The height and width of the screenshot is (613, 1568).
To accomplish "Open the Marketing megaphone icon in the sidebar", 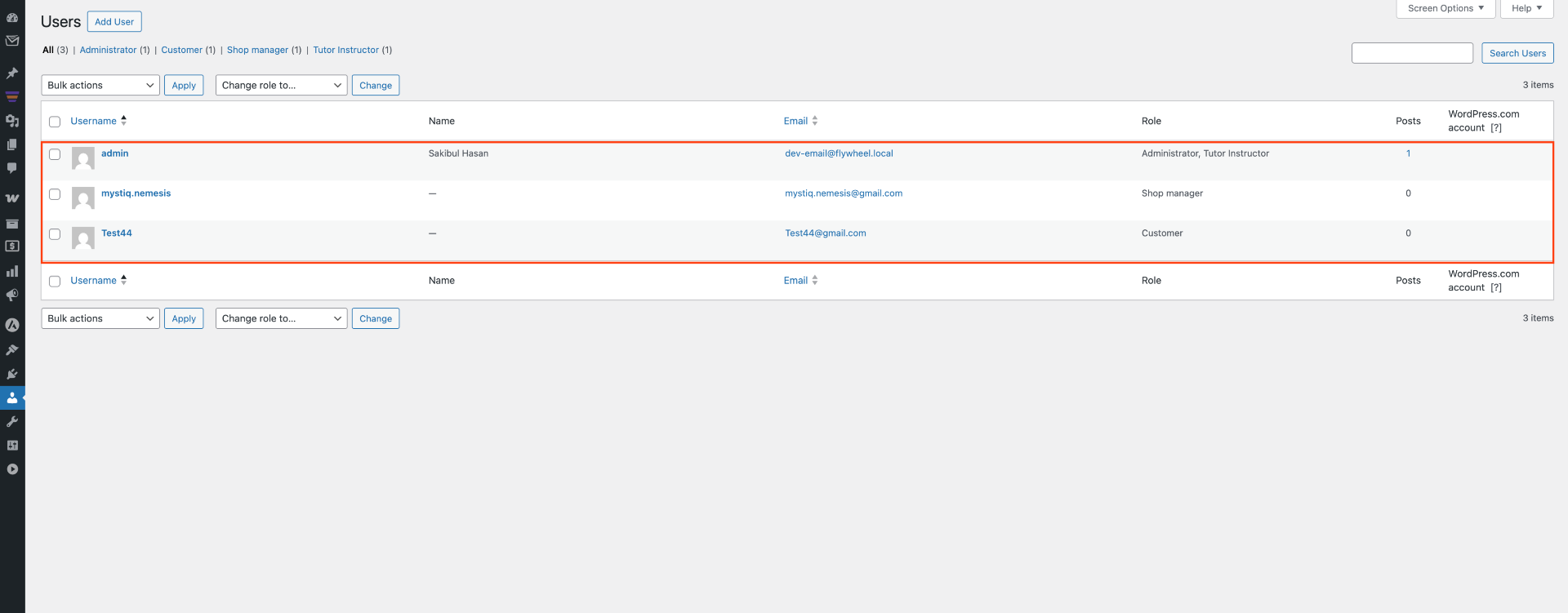I will point(12,295).
